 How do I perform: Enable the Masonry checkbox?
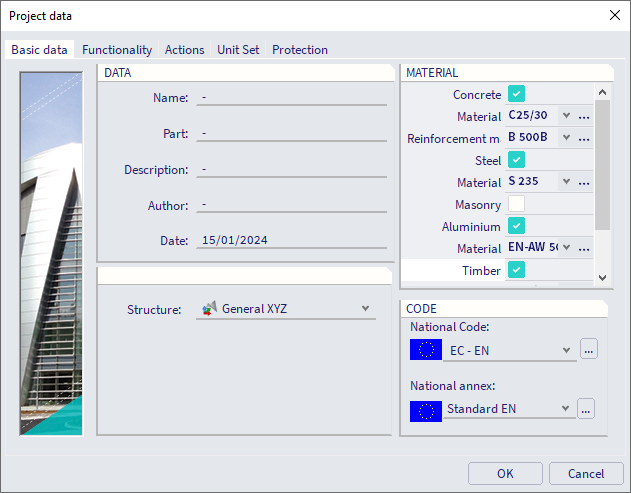tap(516, 204)
